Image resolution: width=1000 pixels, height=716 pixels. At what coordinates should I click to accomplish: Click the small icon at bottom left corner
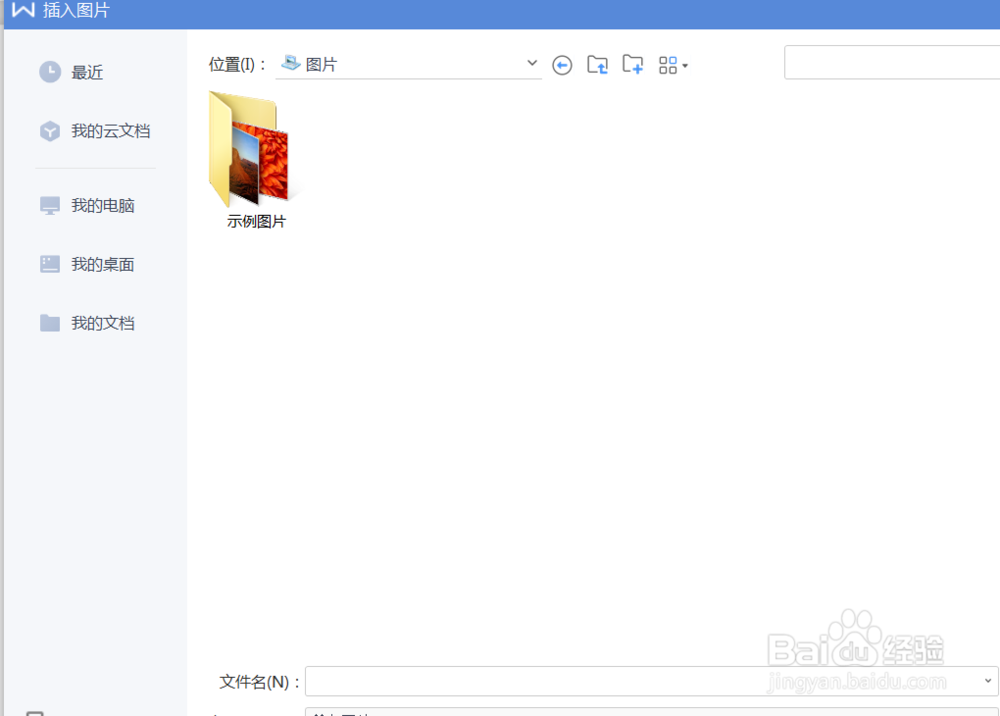[36, 712]
